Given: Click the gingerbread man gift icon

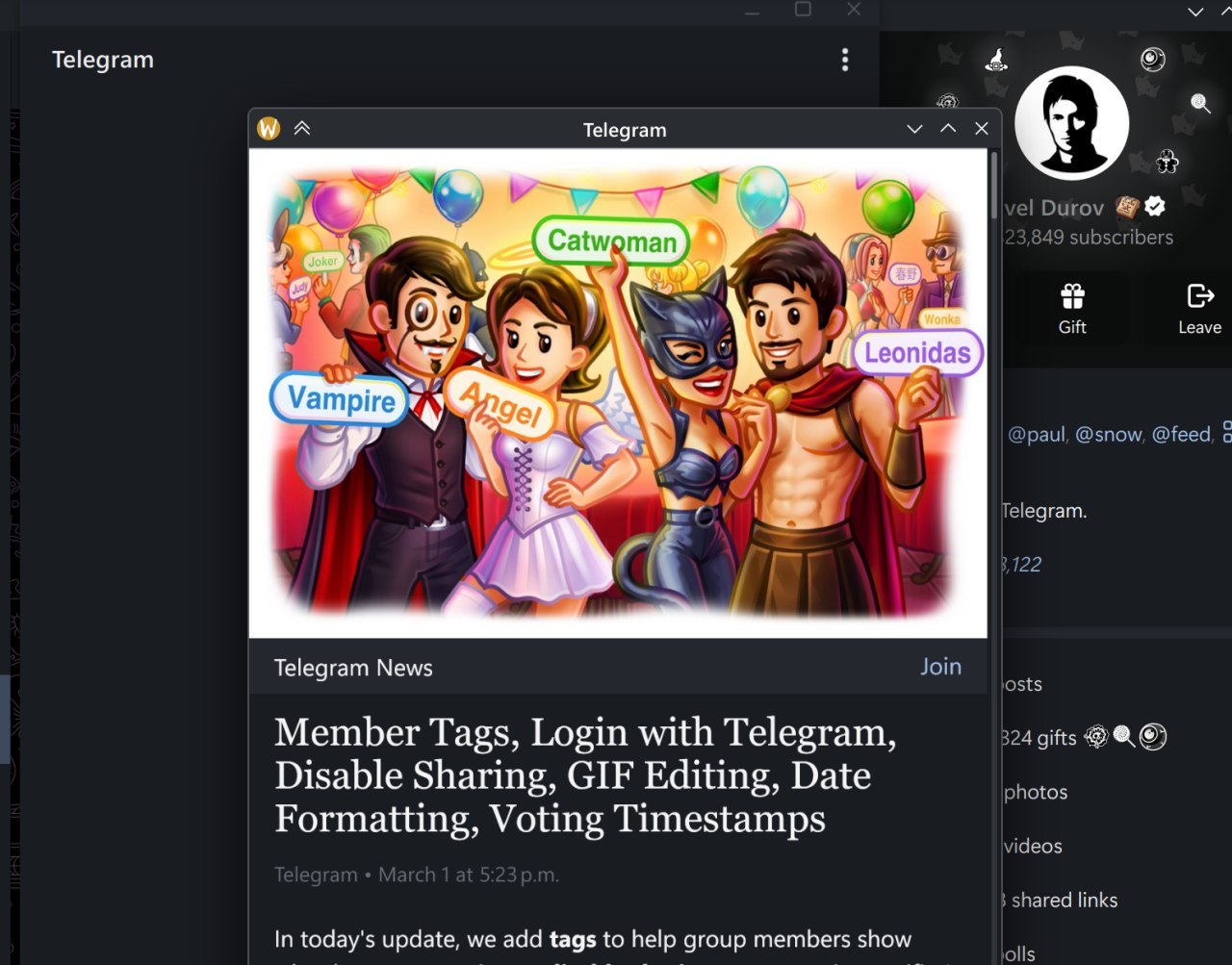Looking at the screenshot, I should tap(1168, 161).
